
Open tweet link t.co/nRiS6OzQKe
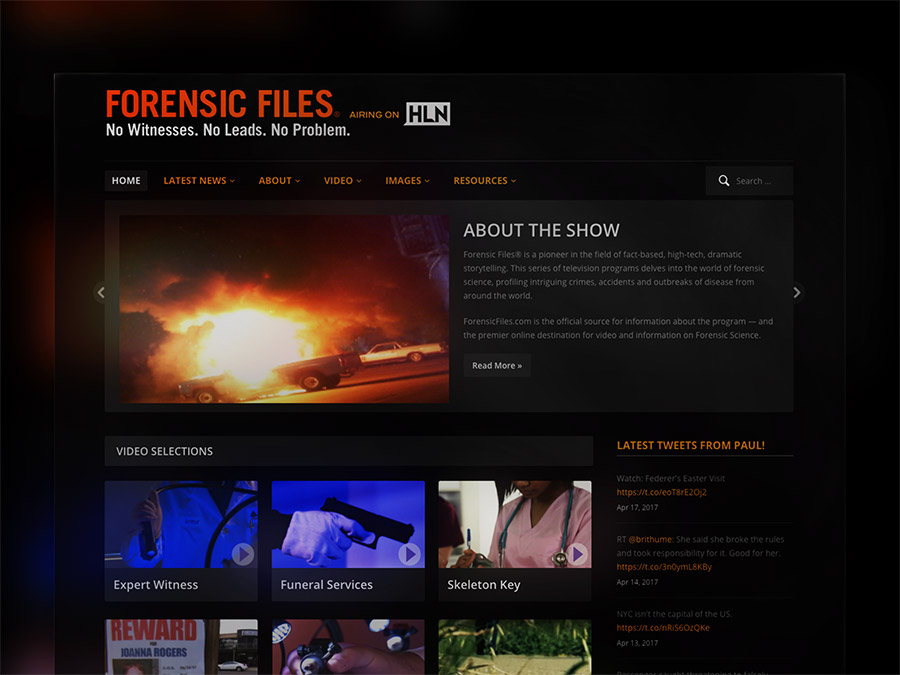point(663,628)
